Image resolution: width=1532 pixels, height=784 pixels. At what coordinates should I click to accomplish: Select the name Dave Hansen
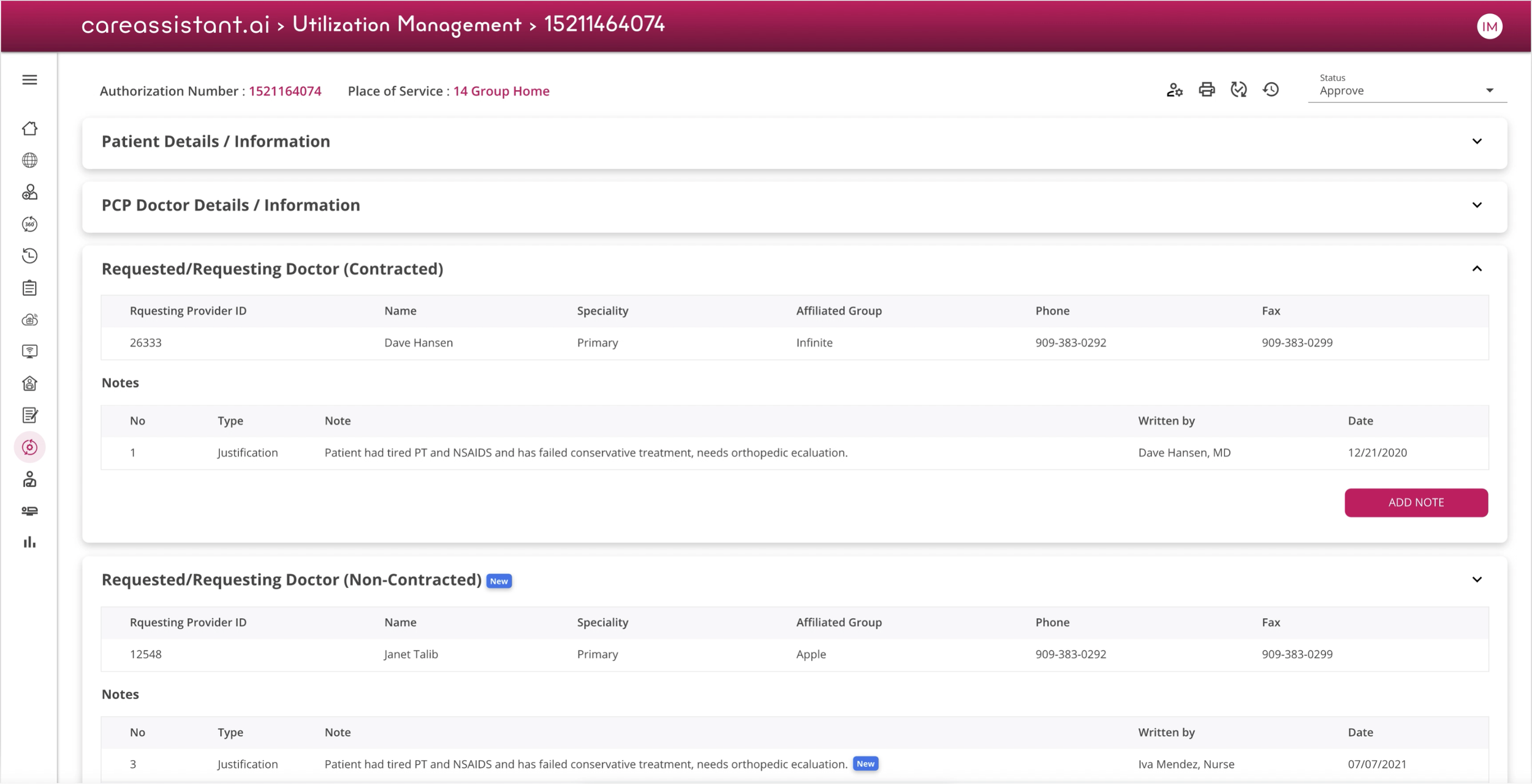tap(419, 342)
